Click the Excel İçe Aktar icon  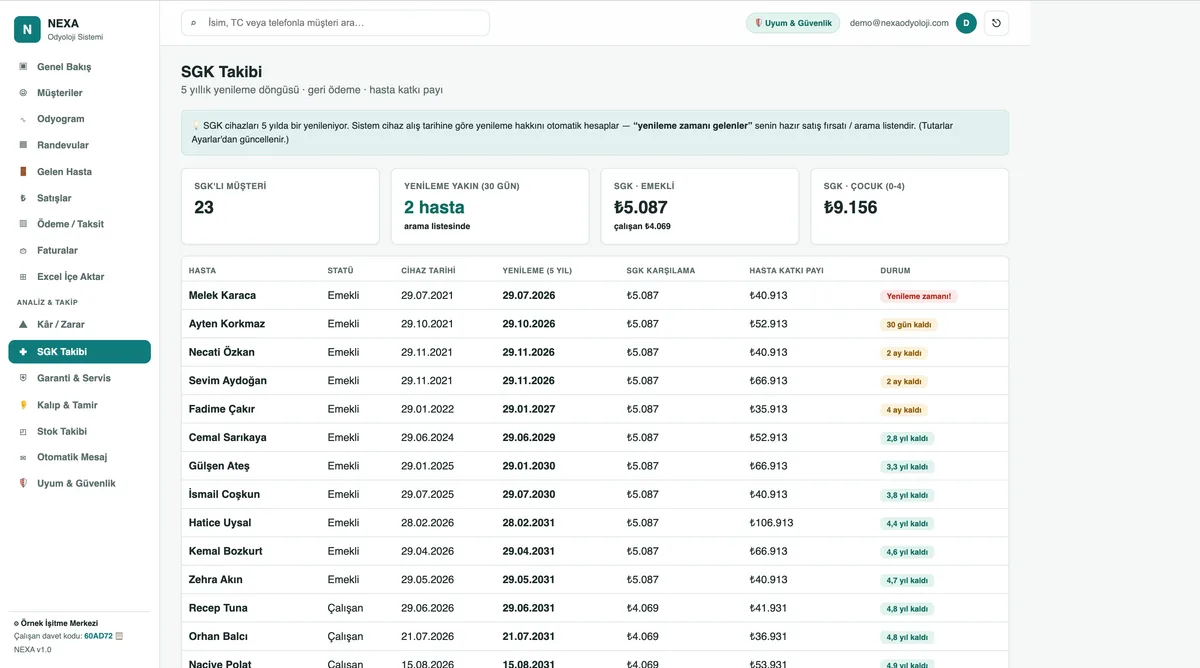point(23,277)
